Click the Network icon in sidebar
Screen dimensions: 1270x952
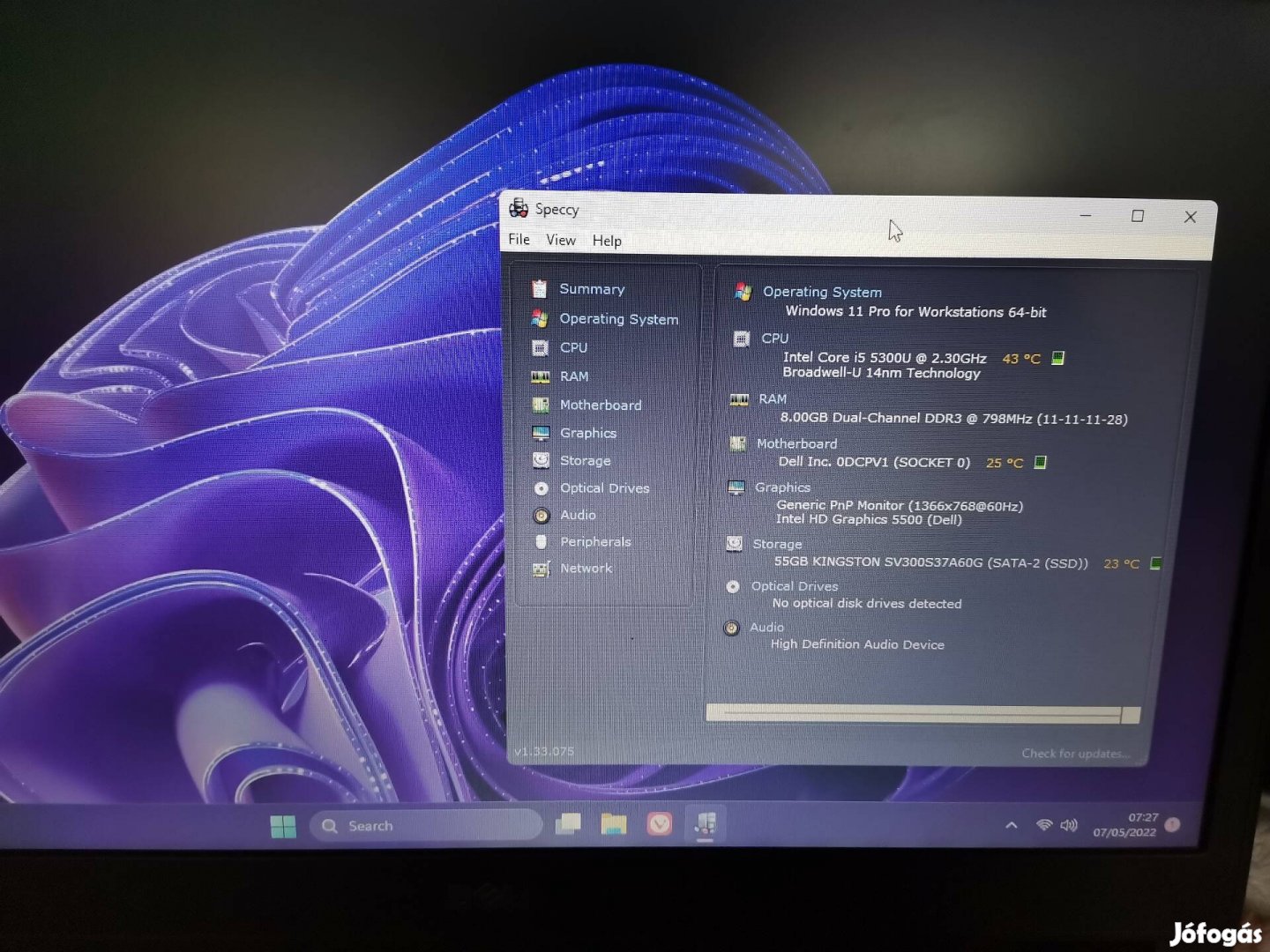tap(542, 569)
